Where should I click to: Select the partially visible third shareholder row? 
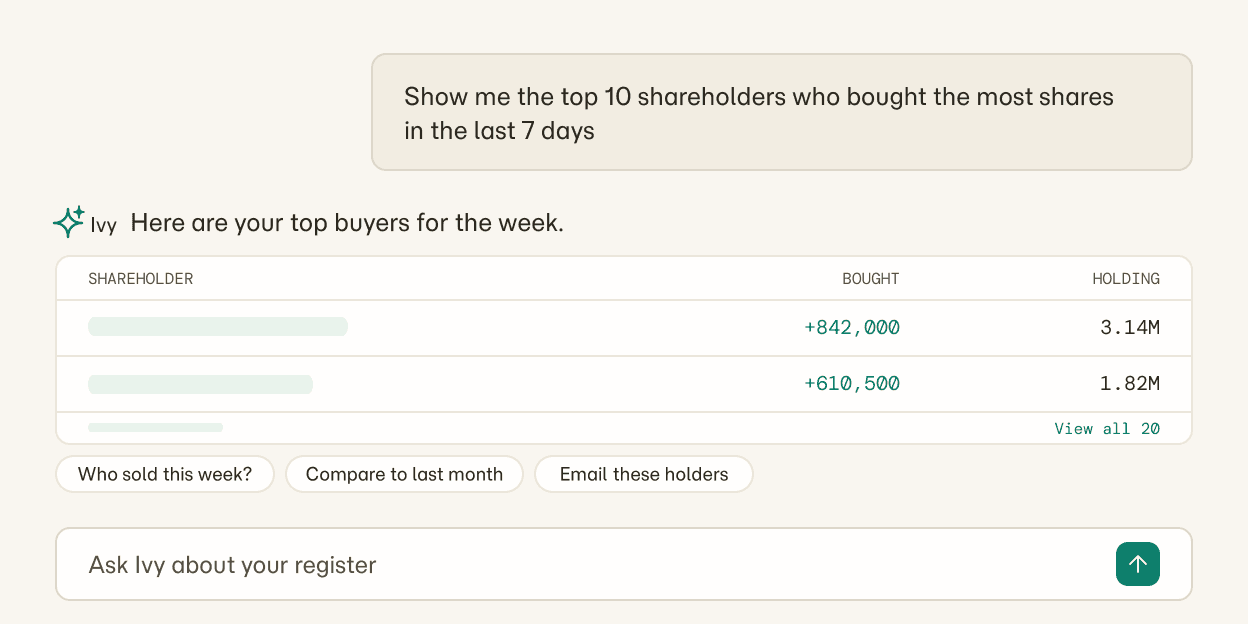(624, 428)
